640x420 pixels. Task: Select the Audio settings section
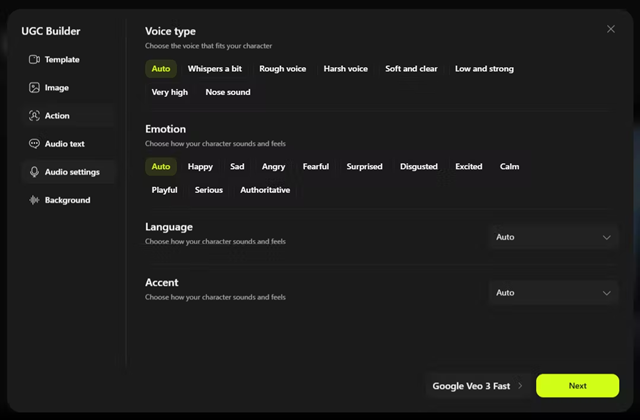point(69,172)
